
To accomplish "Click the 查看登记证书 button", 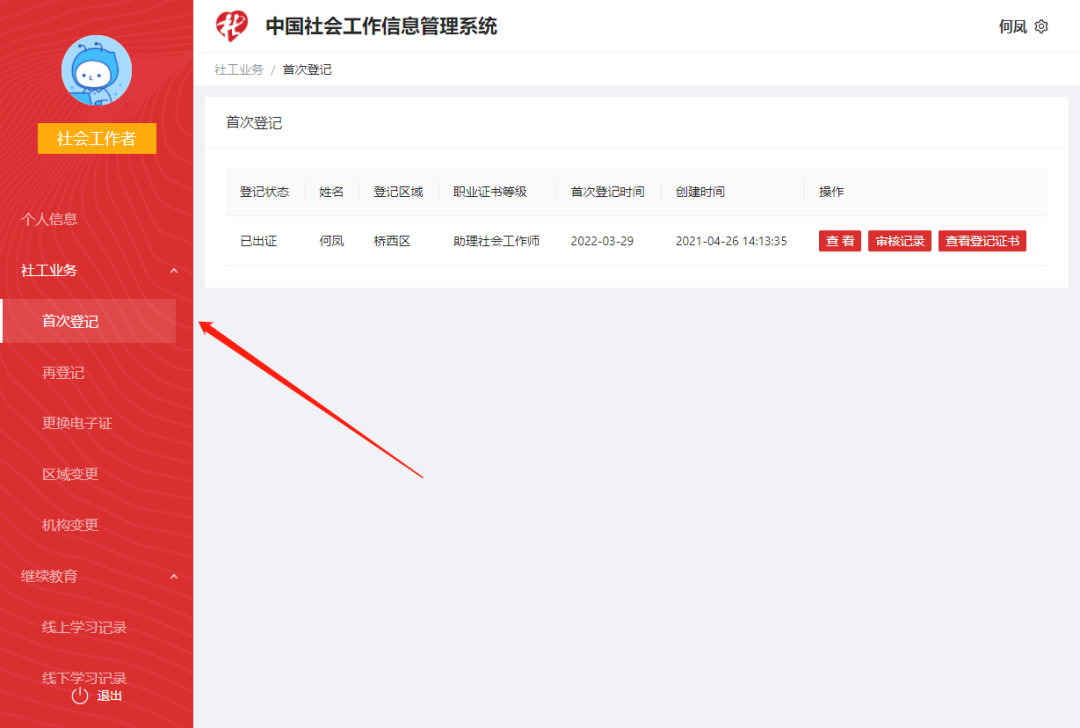I will point(982,241).
